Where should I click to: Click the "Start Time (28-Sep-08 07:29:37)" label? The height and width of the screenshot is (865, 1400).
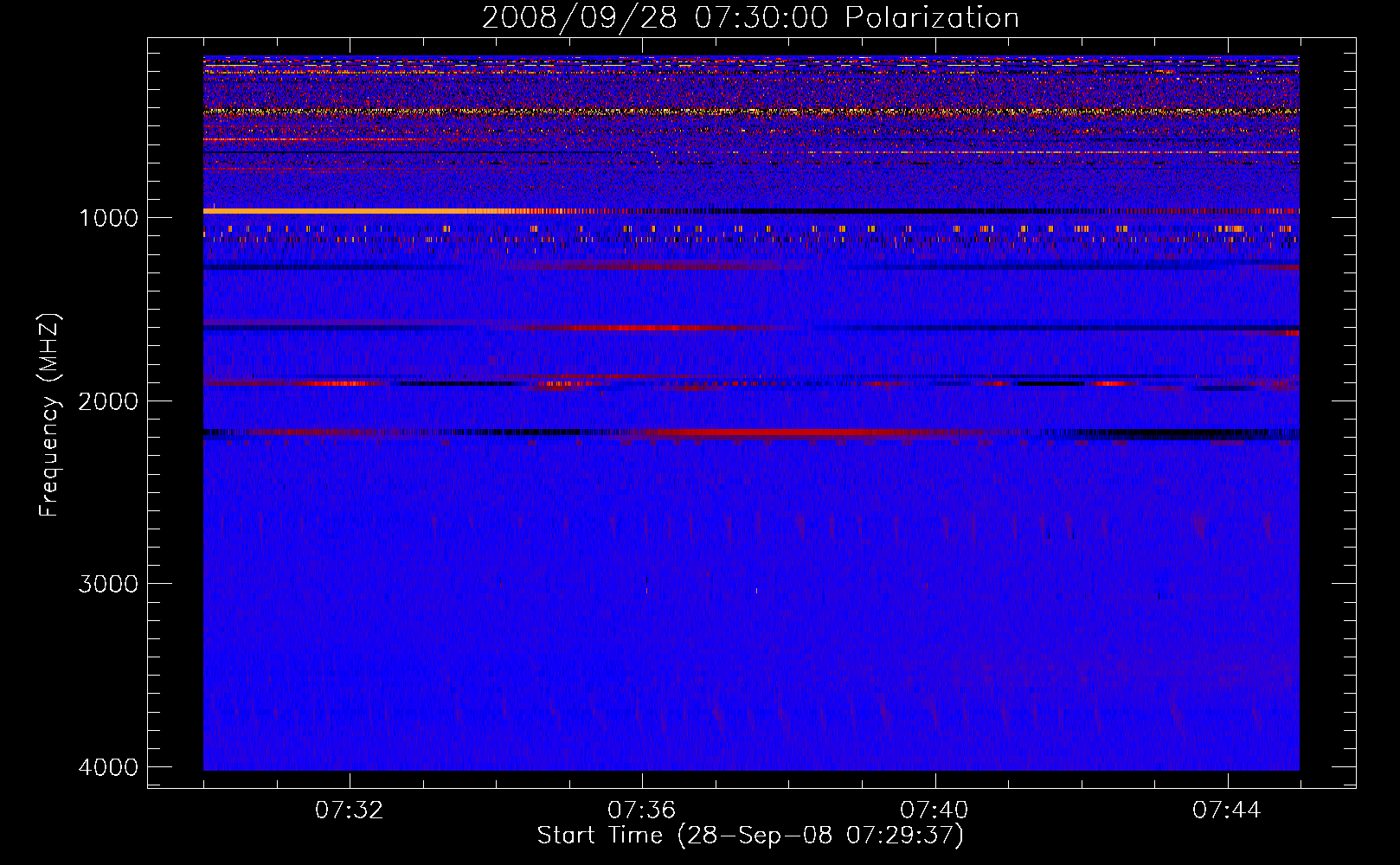750,836
